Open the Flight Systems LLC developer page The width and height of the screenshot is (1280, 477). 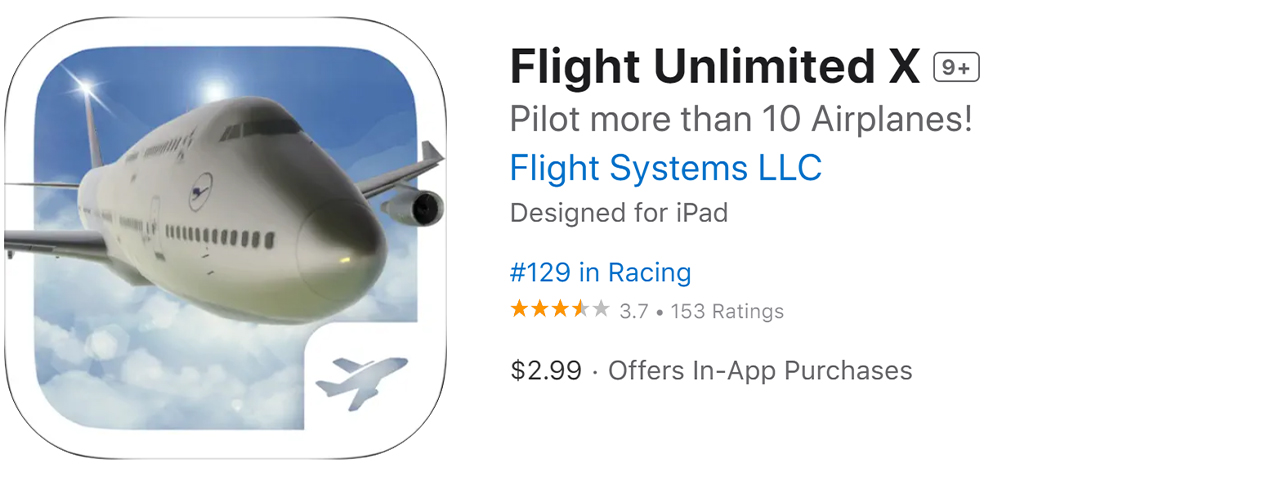coord(665,168)
